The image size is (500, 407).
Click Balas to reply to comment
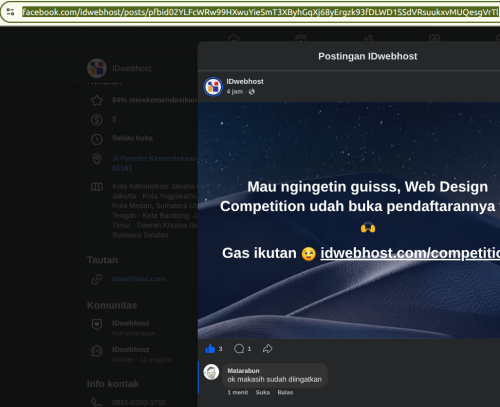click(x=285, y=393)
